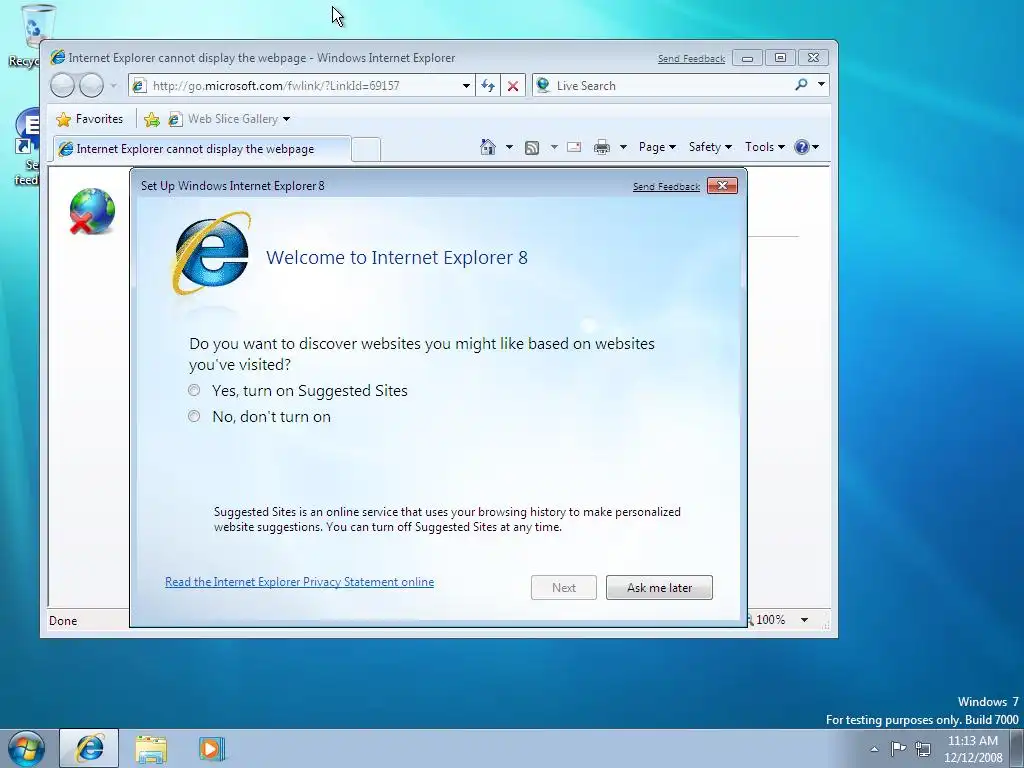Close the Set Up Internet Explorer 8 dialog

pos(722,186)
